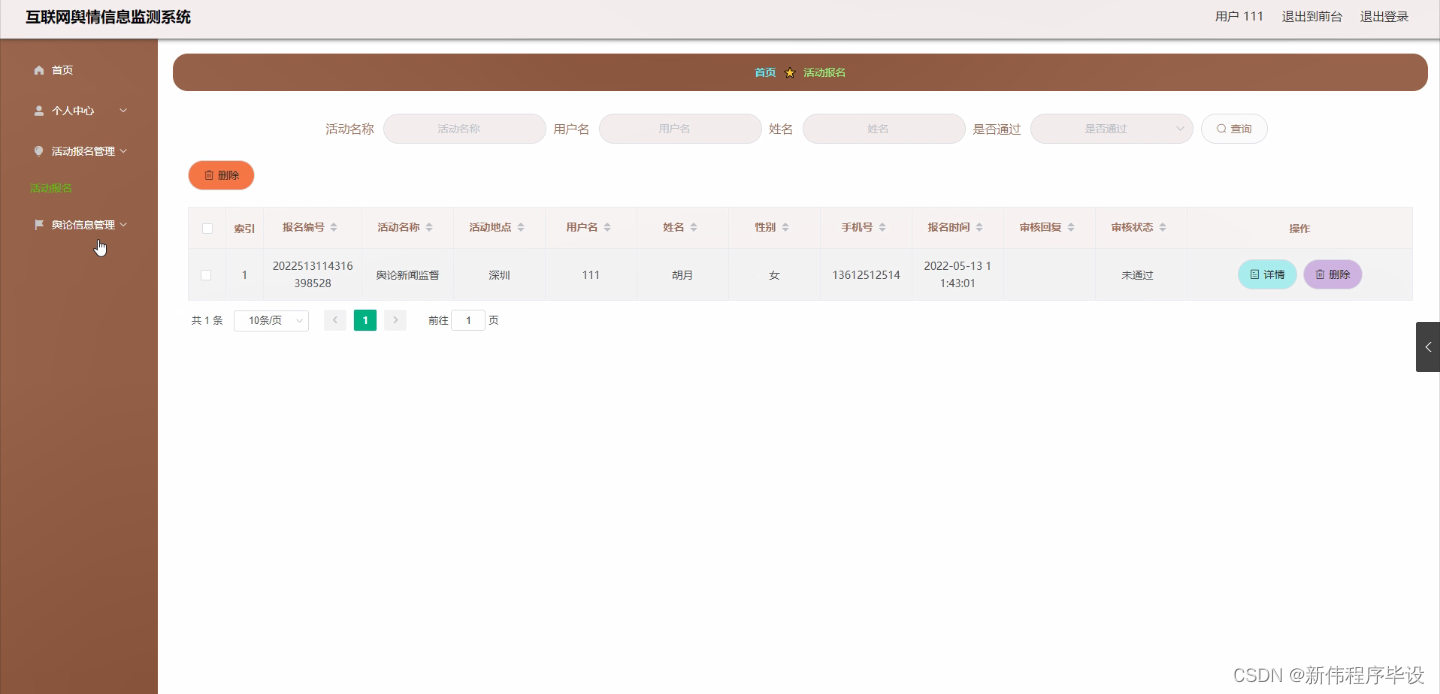Viewport: 1440px width, 694px height.
Task: Click the 索引 column header
Action: pos(244,229)
